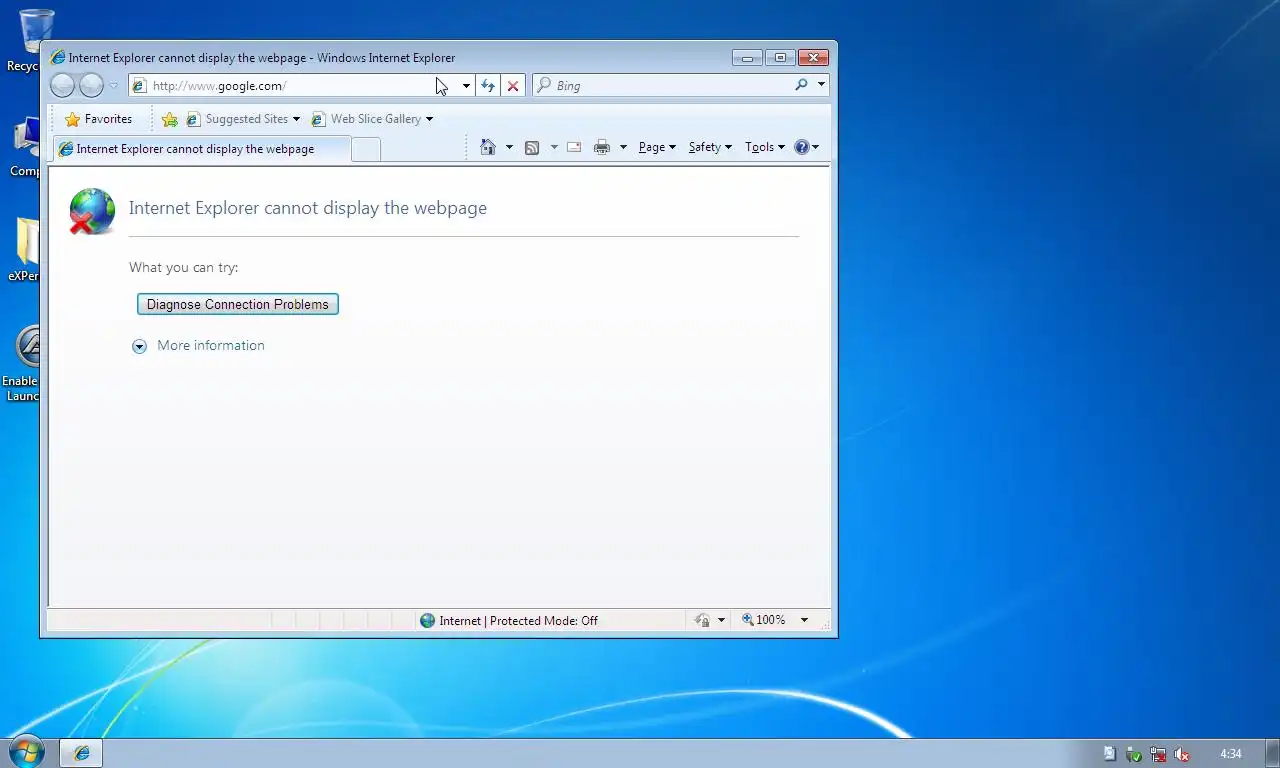Maximize the Internet Explorer window
The image size is (1280, 768).
coord(780,58)
